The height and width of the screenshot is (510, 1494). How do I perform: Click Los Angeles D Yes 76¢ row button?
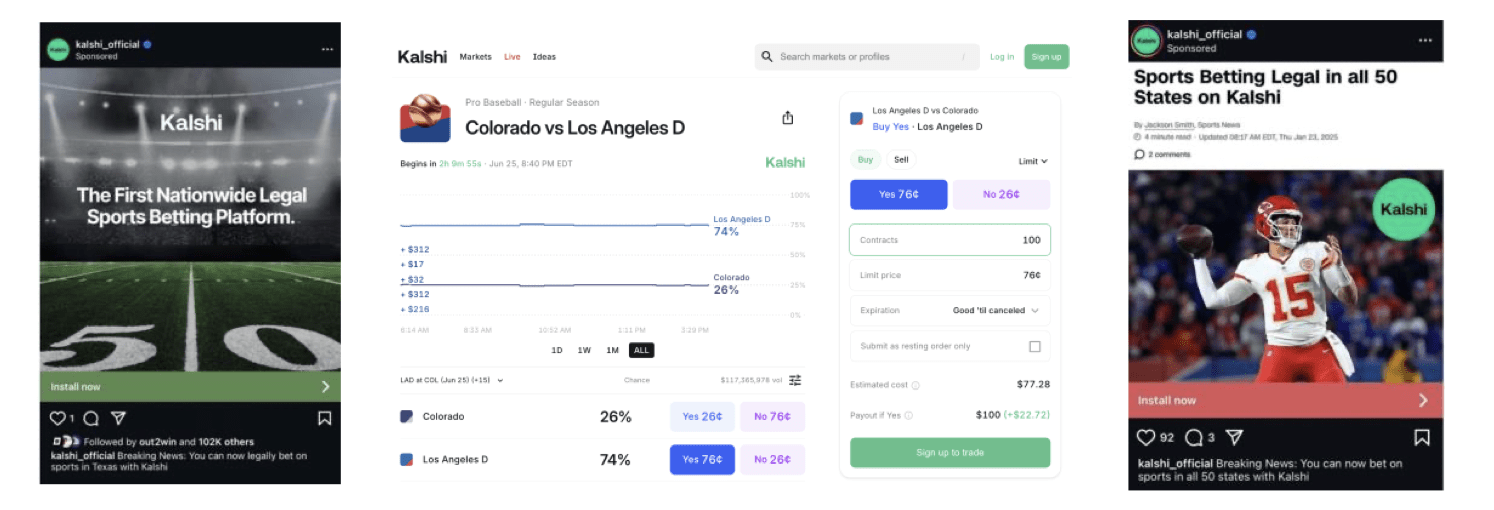(x=702, y=460)
